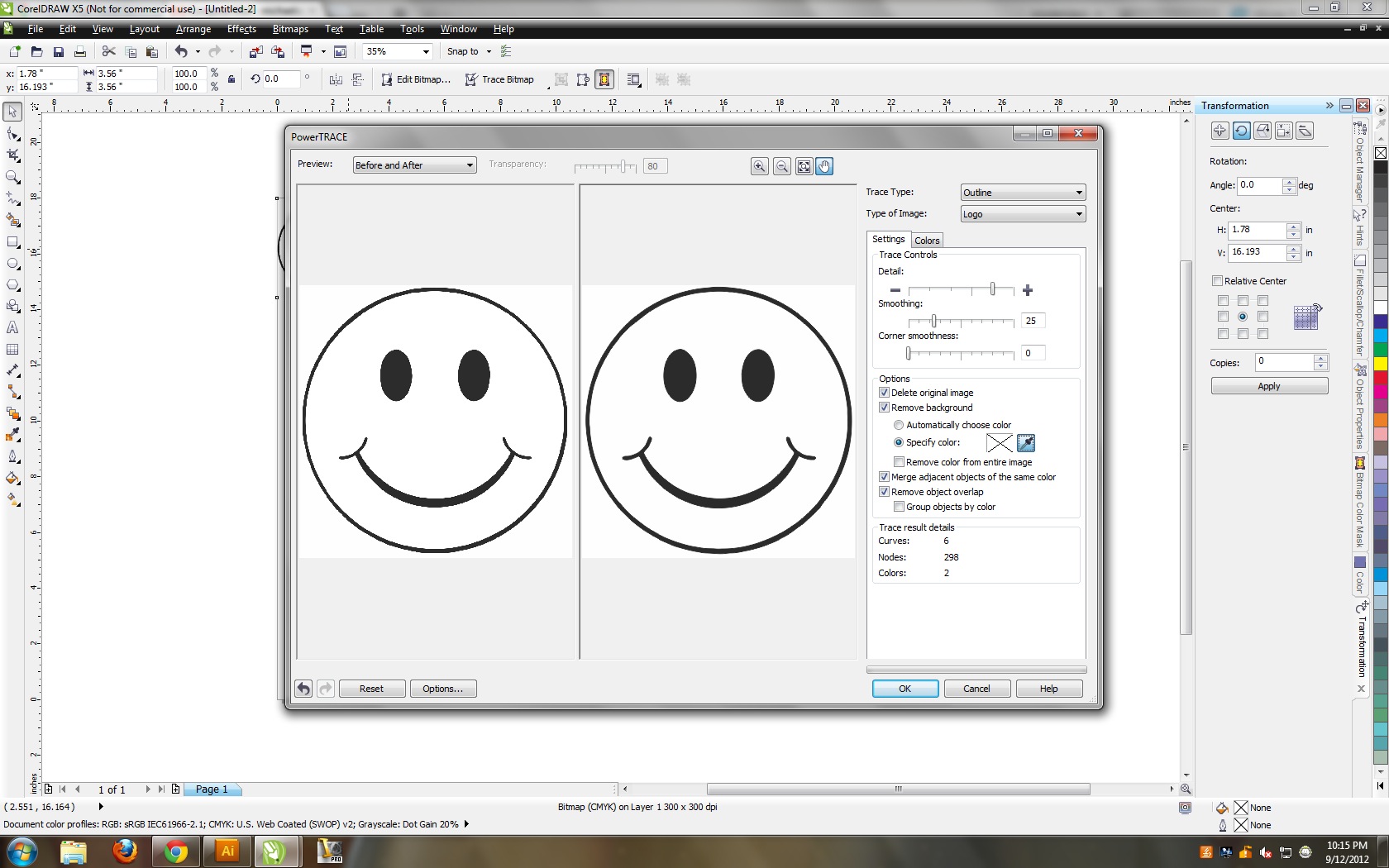Expand the undo history dropdown arrow
This screenshot has width=1389, height=868.
point(198,51)
